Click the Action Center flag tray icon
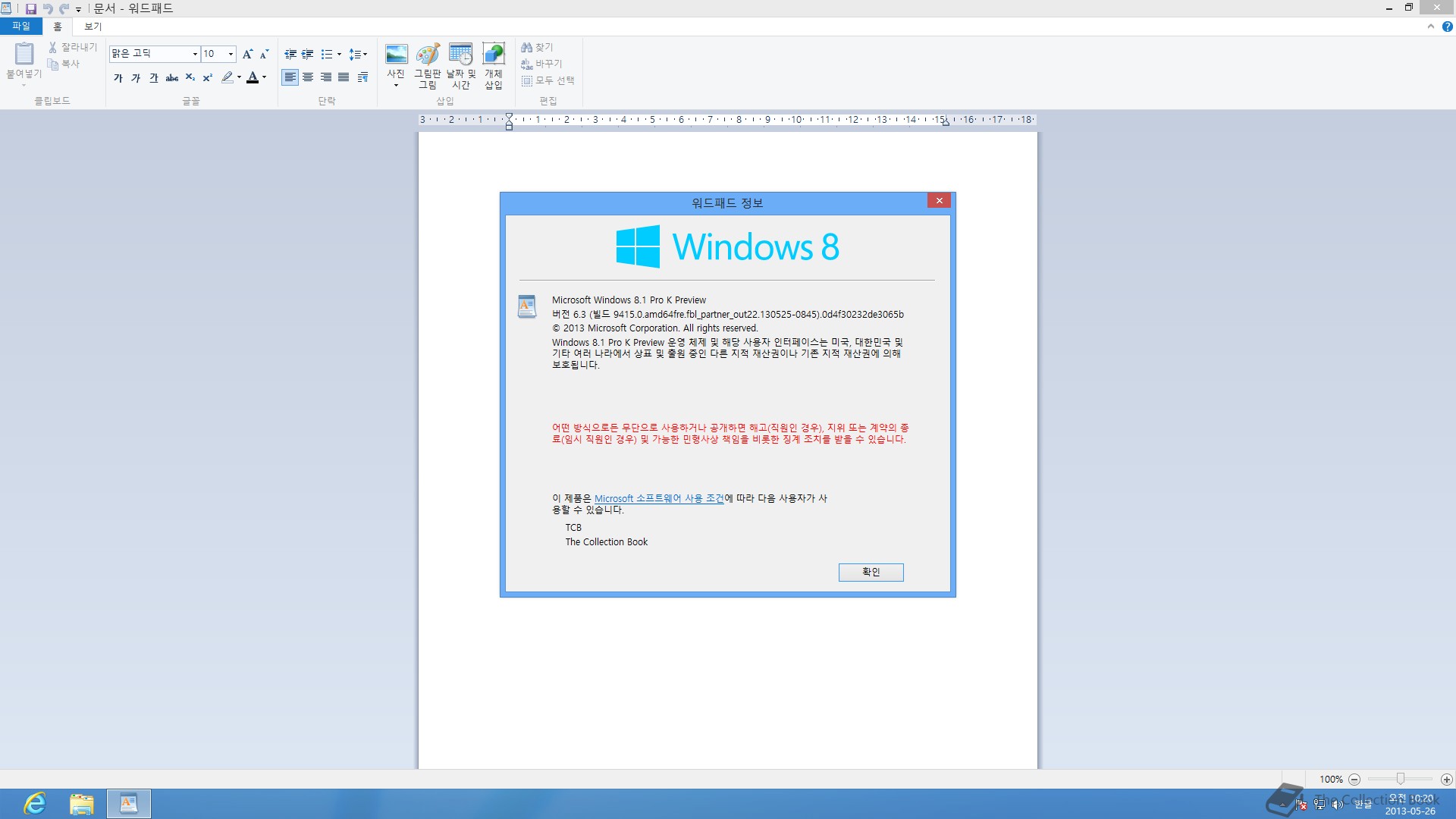 (1301, 804)
